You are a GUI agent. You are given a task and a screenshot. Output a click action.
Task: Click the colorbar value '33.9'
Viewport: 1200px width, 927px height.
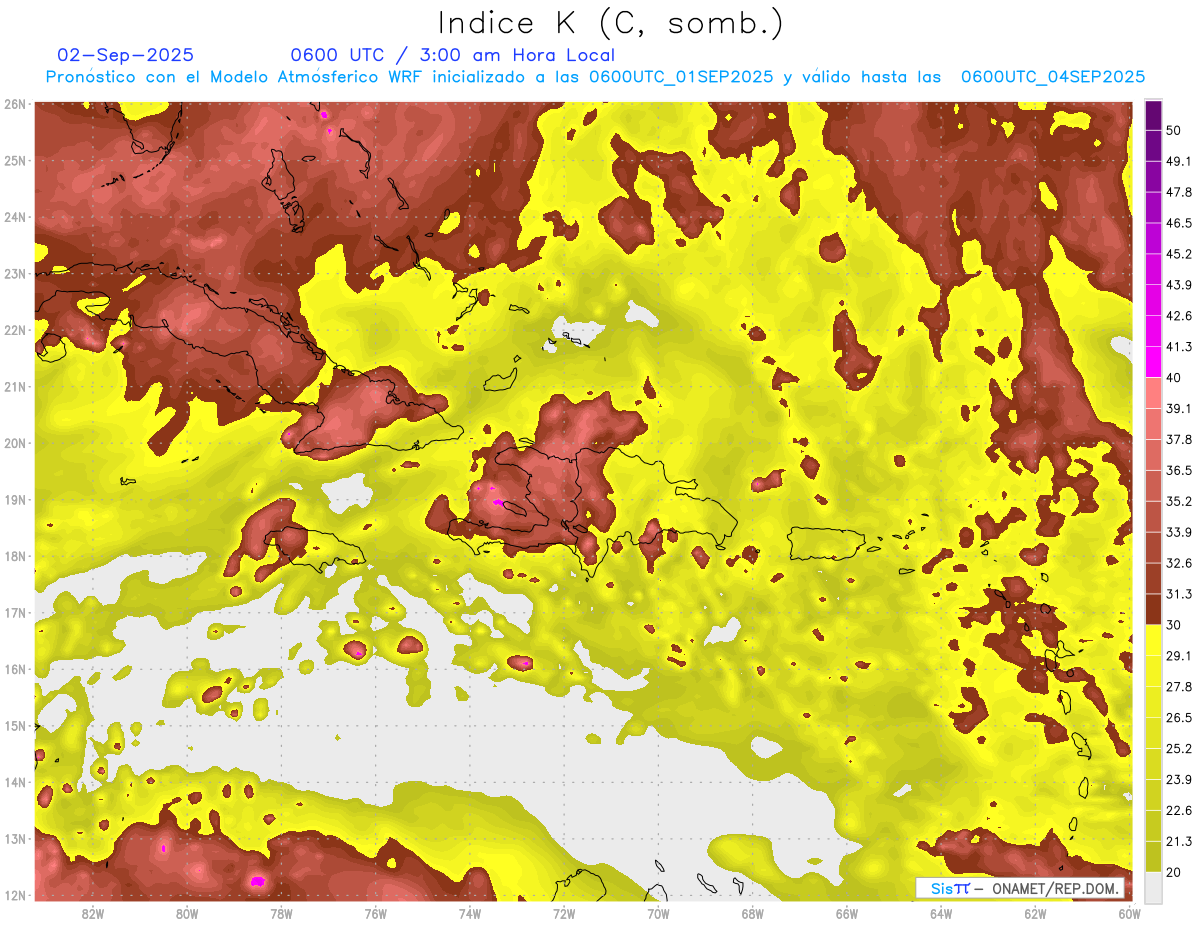(x=1178, y=532)
